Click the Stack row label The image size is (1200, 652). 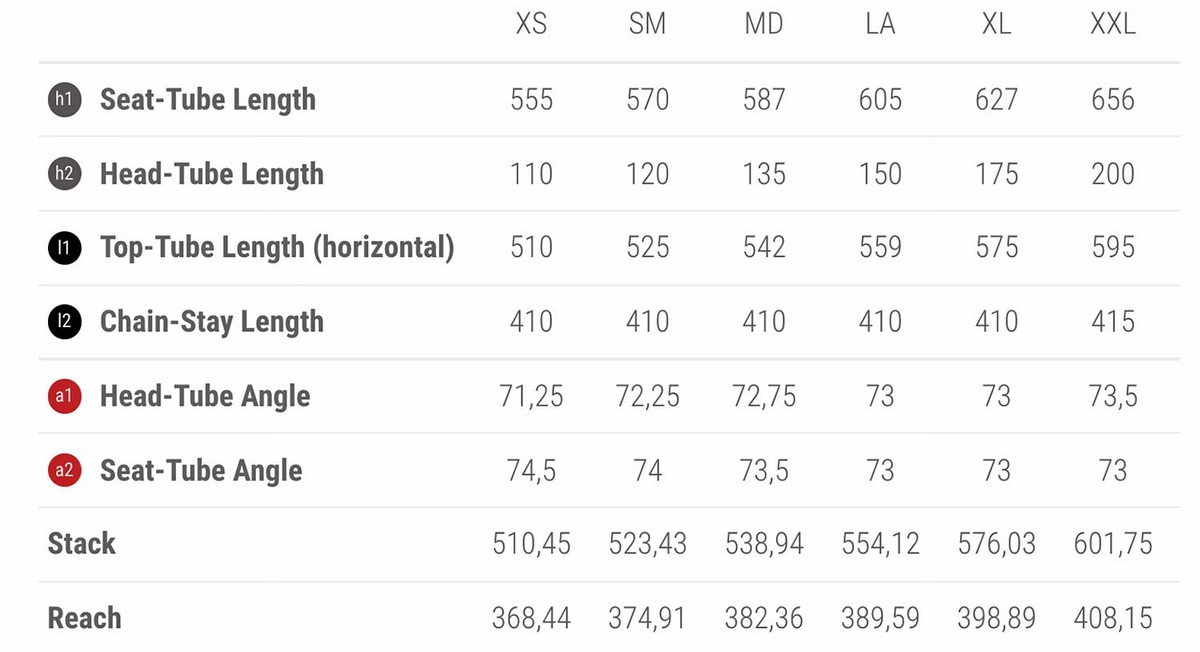(x=82, y=544)
